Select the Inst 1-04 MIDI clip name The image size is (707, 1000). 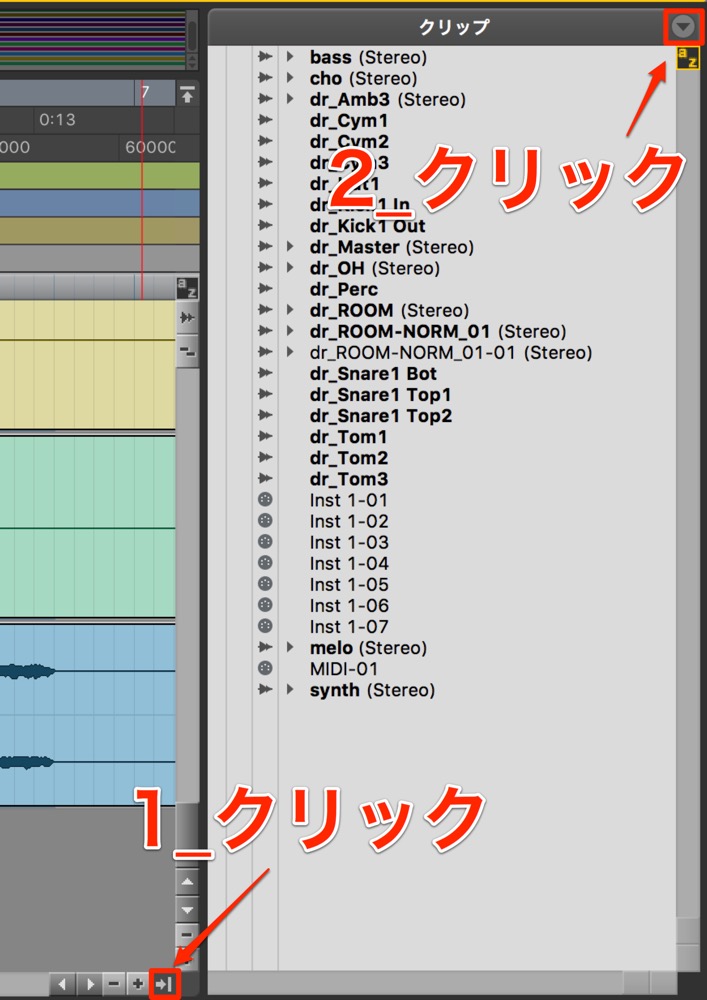pos(349,563)
